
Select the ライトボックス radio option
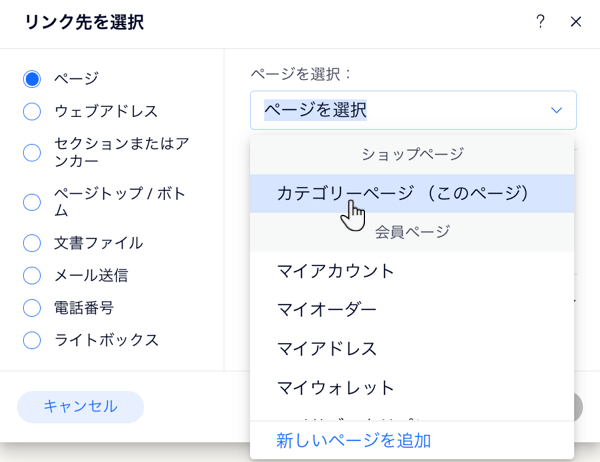click(32, 340)
